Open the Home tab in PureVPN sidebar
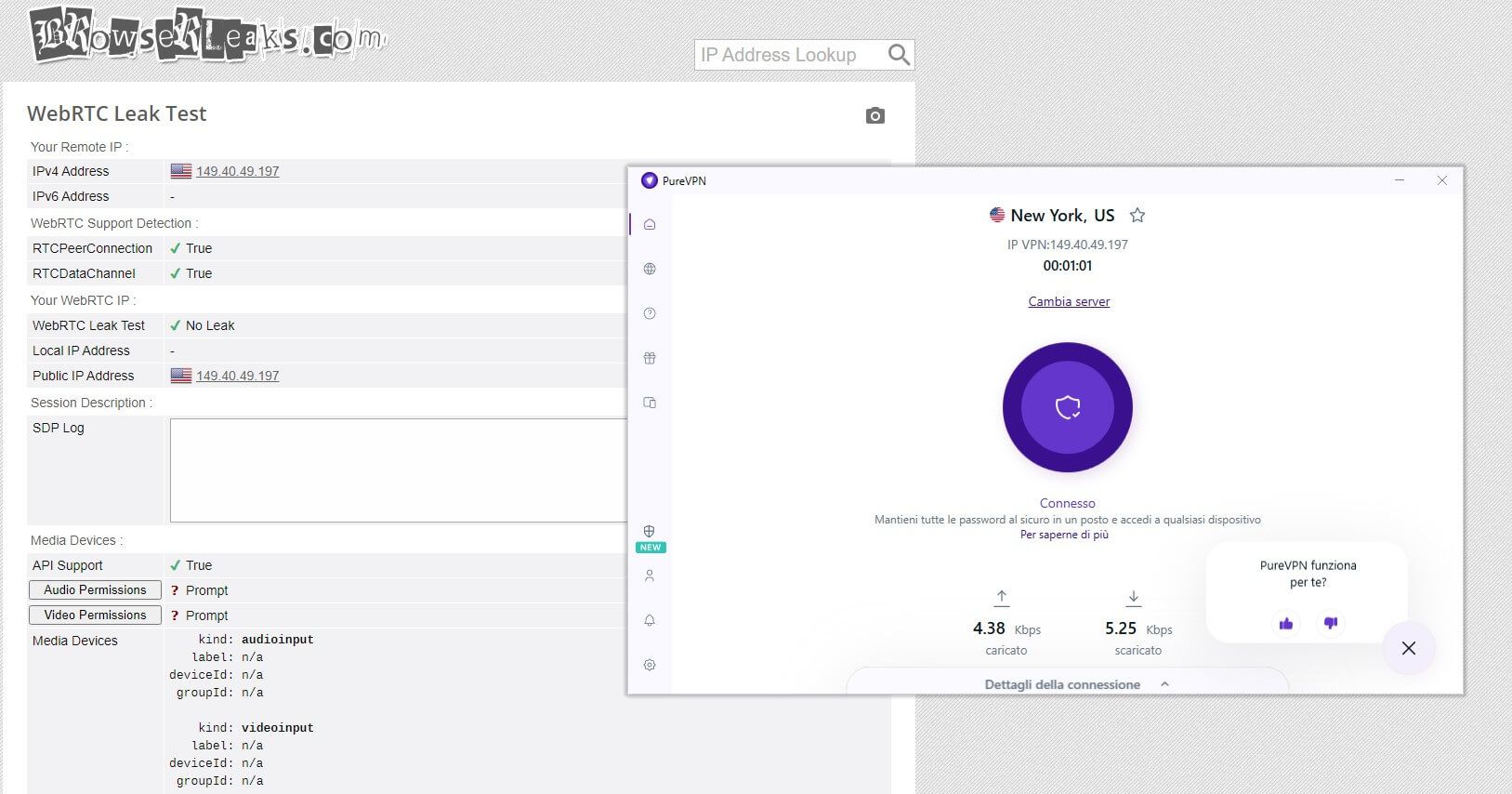The width and height of the screenshot is (1512, 794). coord(650,224)
